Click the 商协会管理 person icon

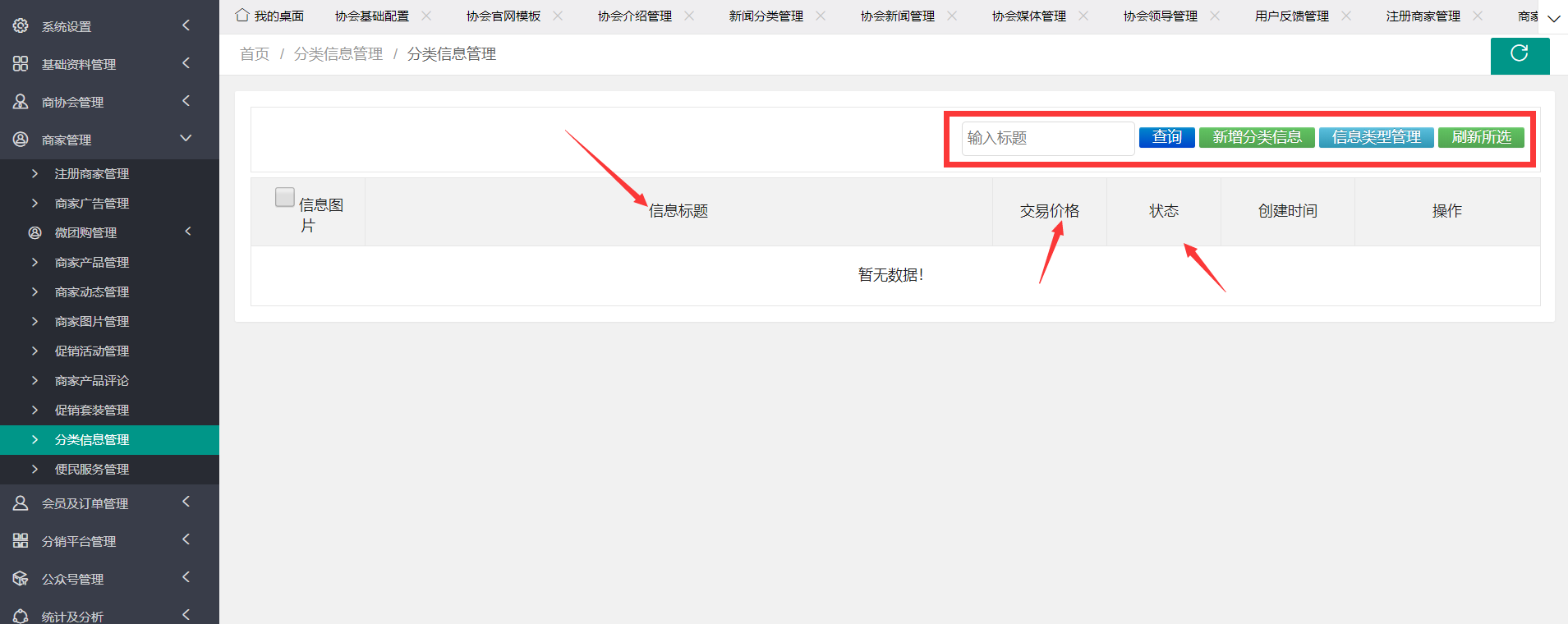coord(21,102)
